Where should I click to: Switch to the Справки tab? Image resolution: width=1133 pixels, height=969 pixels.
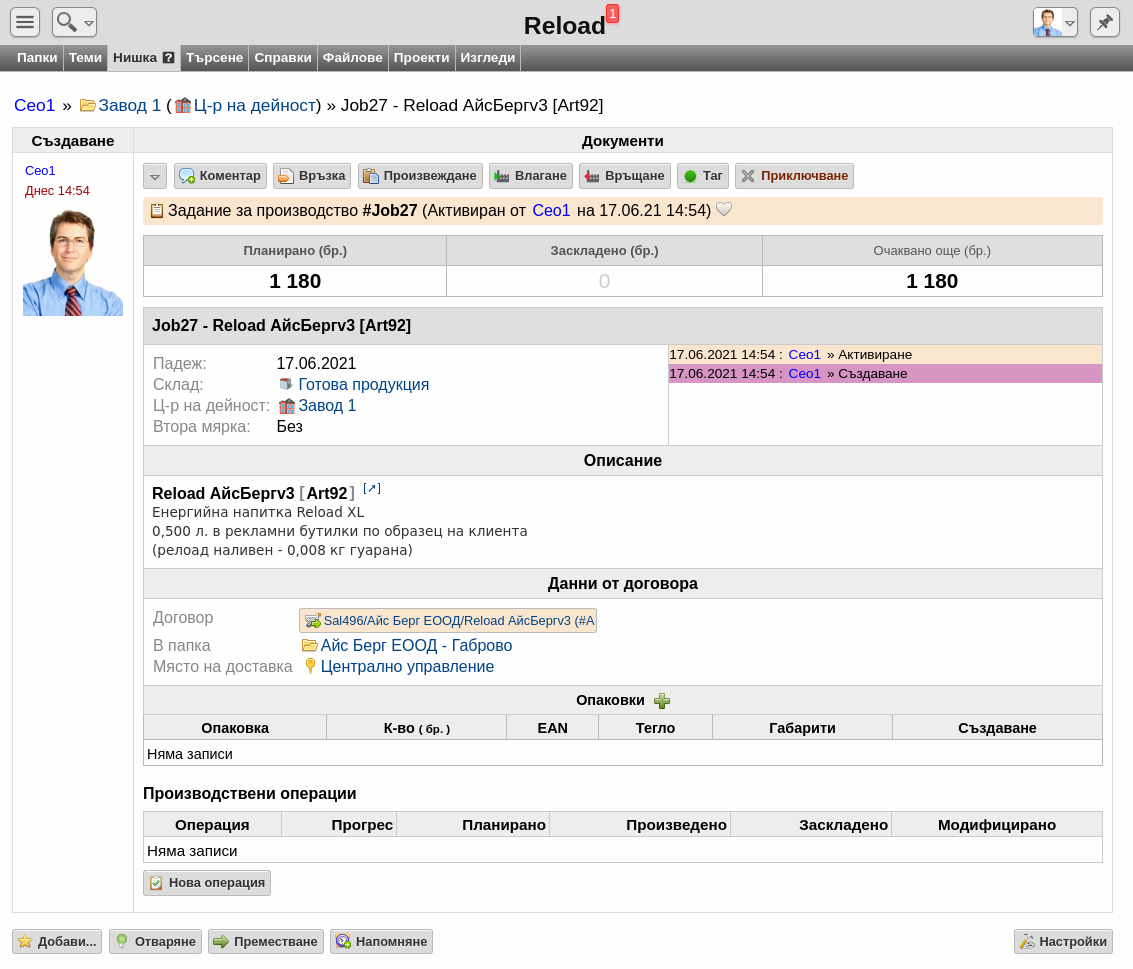point(283,58)
